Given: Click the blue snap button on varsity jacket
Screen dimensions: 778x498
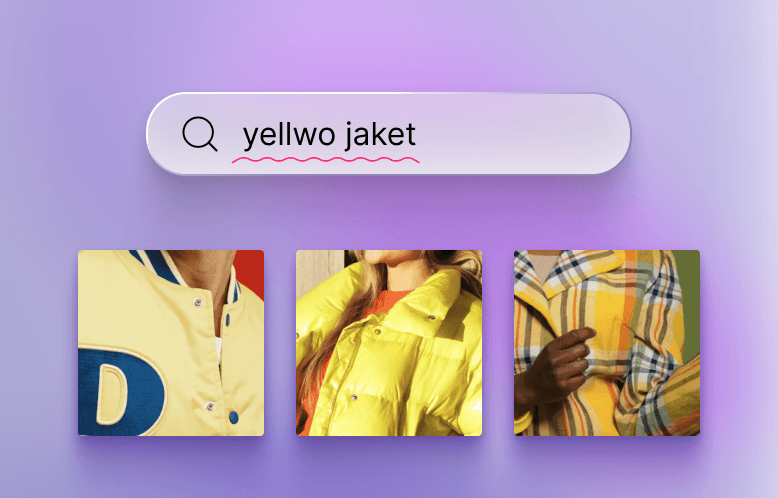Looking at the screenshot, I should click(x=234, y=417).
